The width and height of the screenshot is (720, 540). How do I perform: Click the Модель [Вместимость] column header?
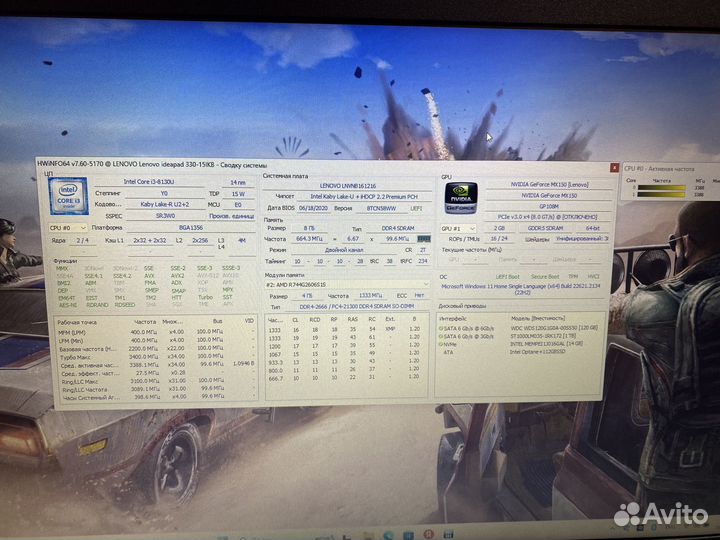pos(537,318)
